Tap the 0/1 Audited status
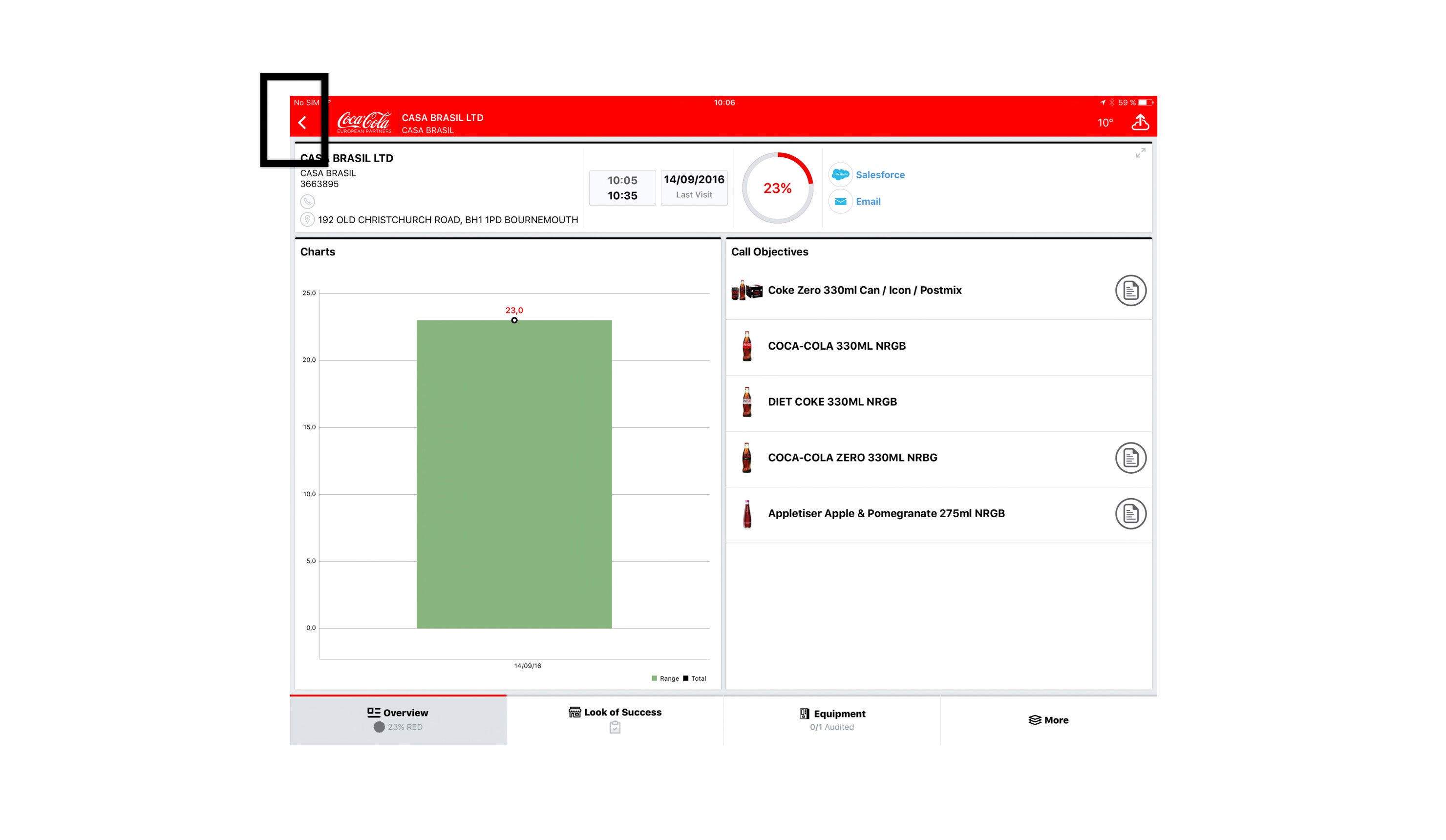This screenshot has width=1446, height=840. point(831,727)
